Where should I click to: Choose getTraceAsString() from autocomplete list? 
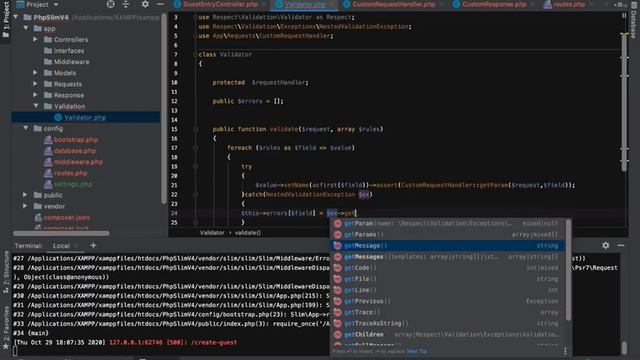447,323
